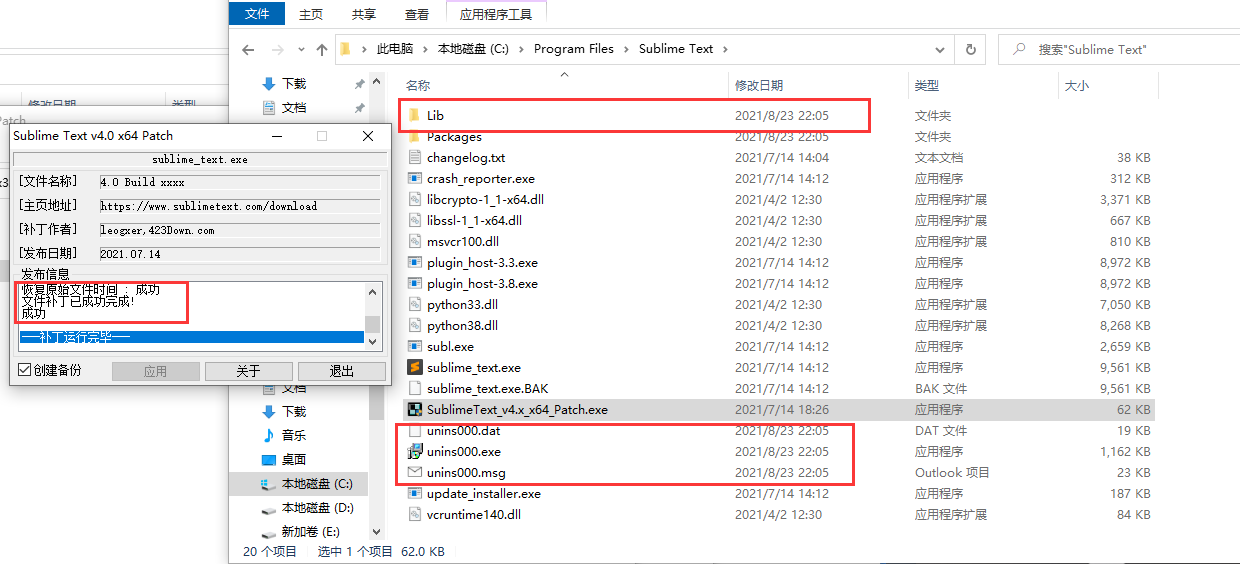Select the 补丁运行完毕 log line
This screenshot has width=1240, height=564.
point(191,338)
